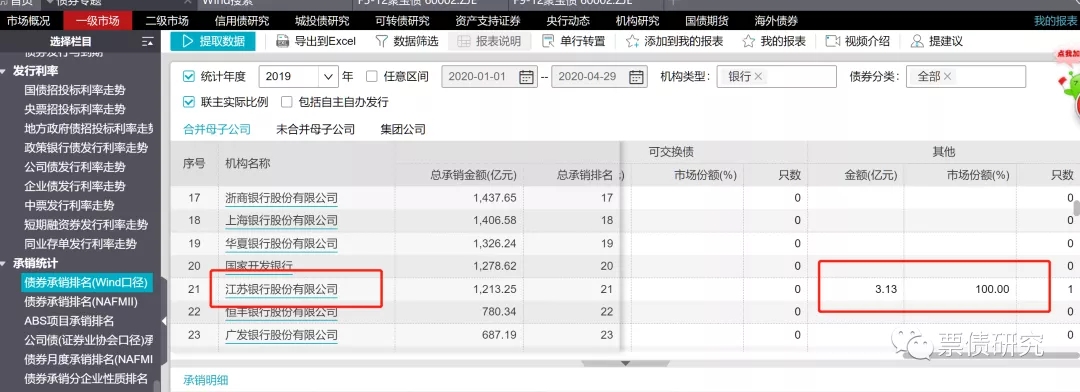The height and width of the screenshot is (392, 1080).
Task: Collapse the 发行利率 tree section
Action: [4, 70]
